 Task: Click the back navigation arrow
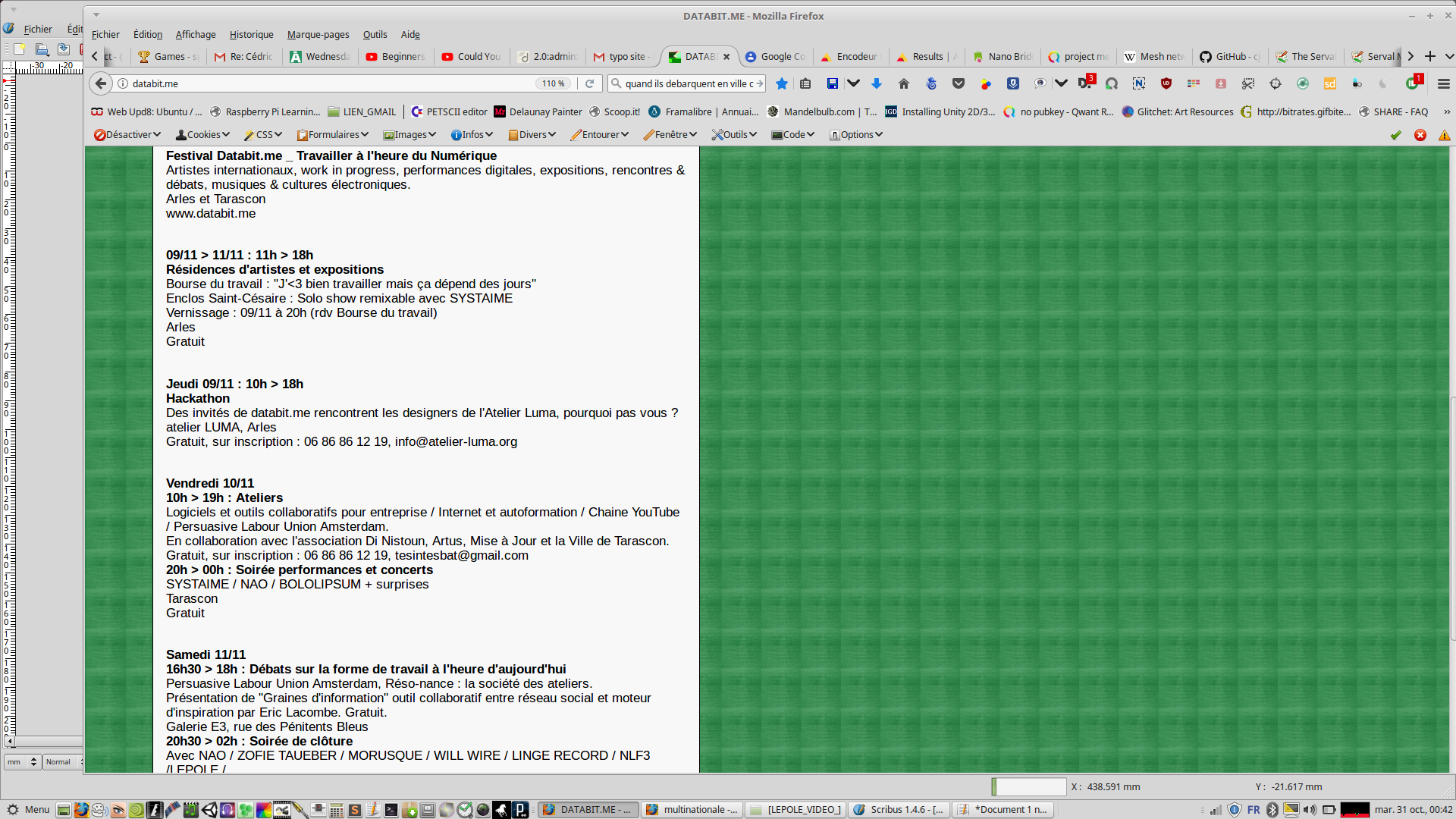101,83
